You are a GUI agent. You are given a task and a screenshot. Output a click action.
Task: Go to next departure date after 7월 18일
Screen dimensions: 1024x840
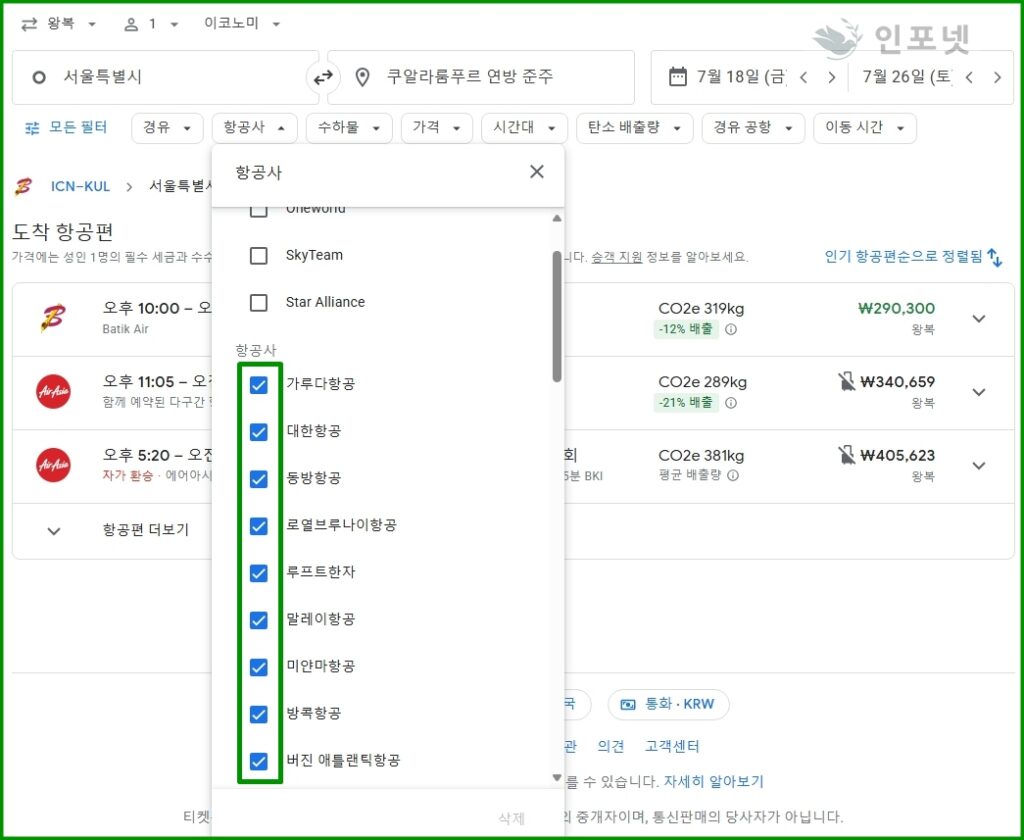point(831,78)
